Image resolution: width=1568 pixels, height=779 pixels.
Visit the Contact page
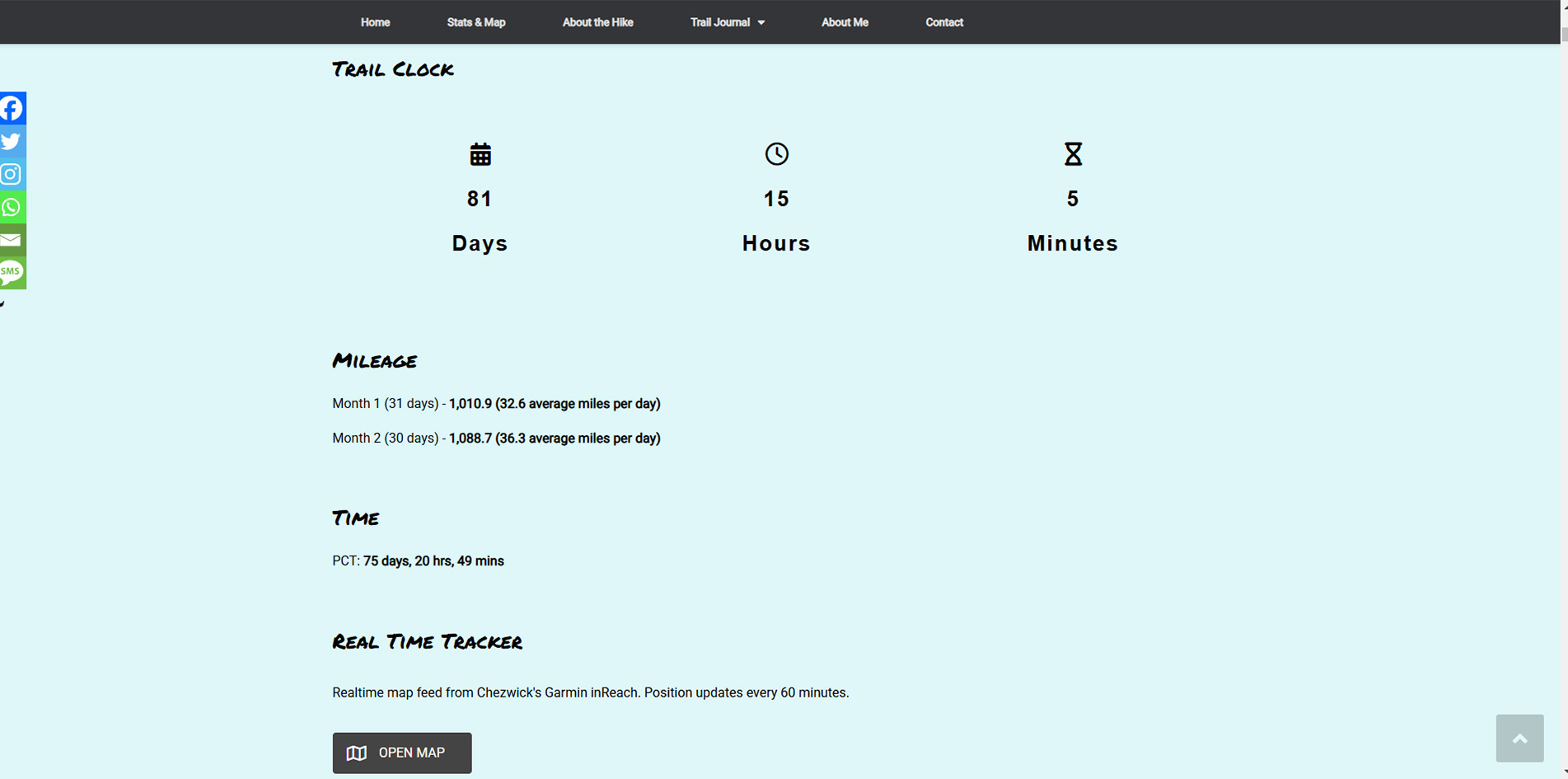tap(943, 22)
